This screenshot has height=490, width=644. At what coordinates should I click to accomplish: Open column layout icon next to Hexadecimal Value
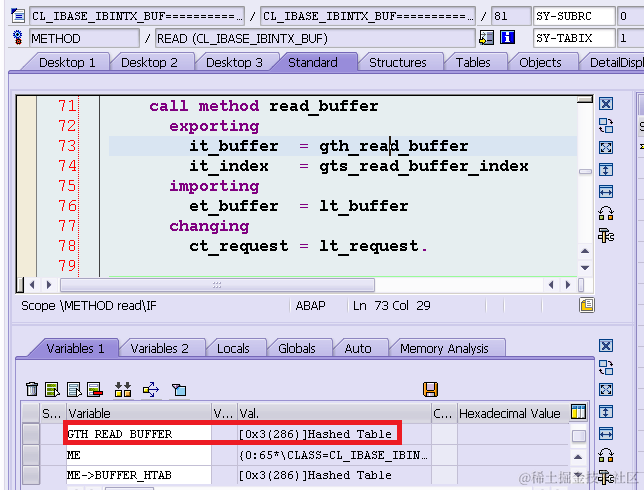point(578,412)
